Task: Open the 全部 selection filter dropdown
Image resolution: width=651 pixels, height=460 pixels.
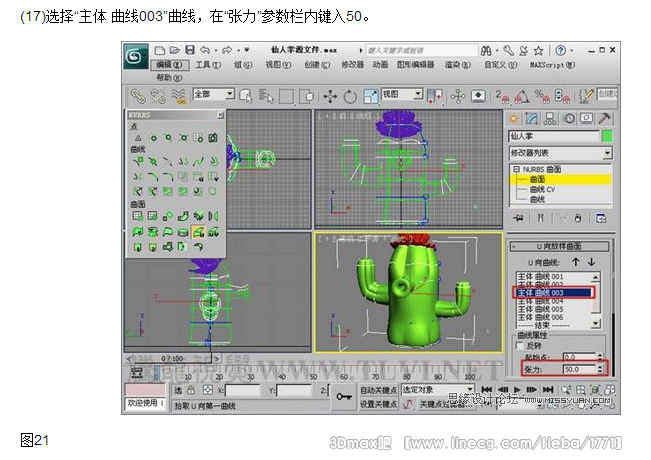Action: pos(214,94)
